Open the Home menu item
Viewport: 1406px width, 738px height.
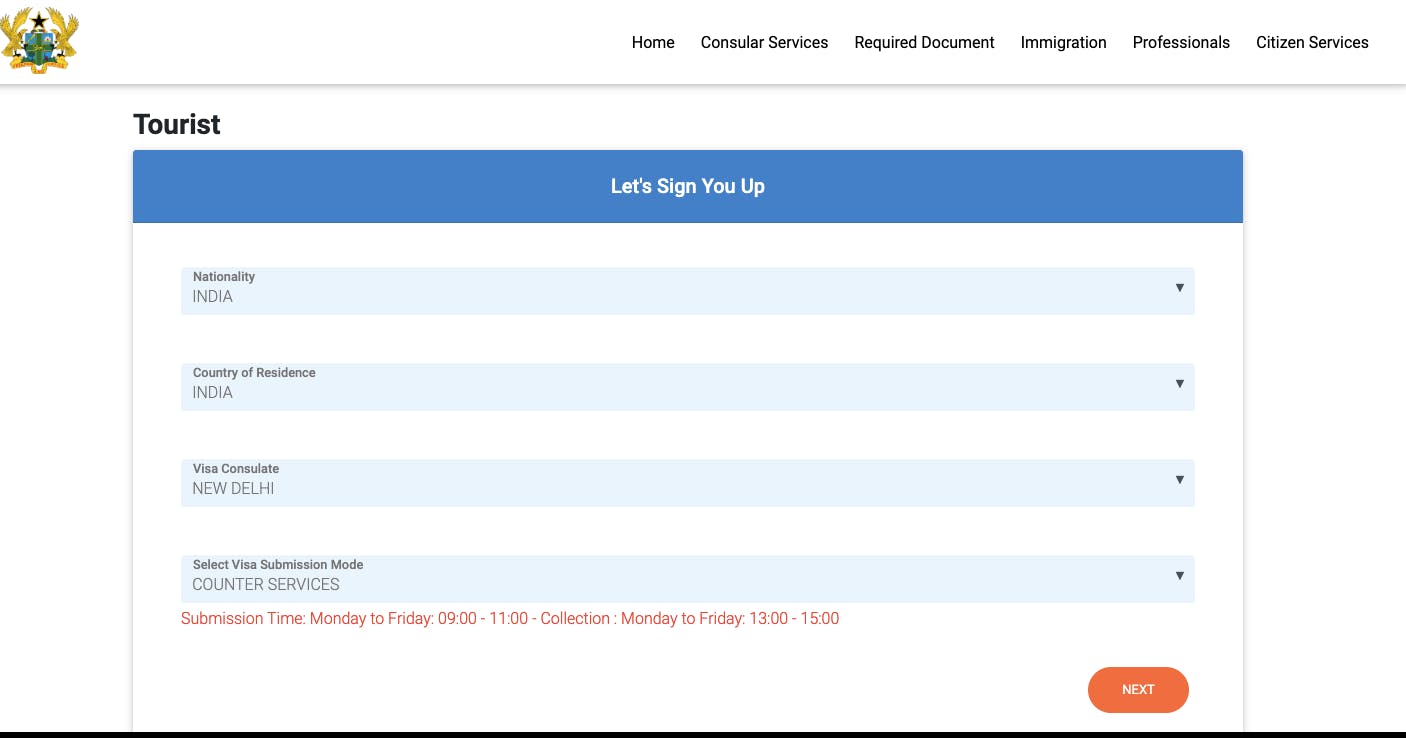[653, 42]
